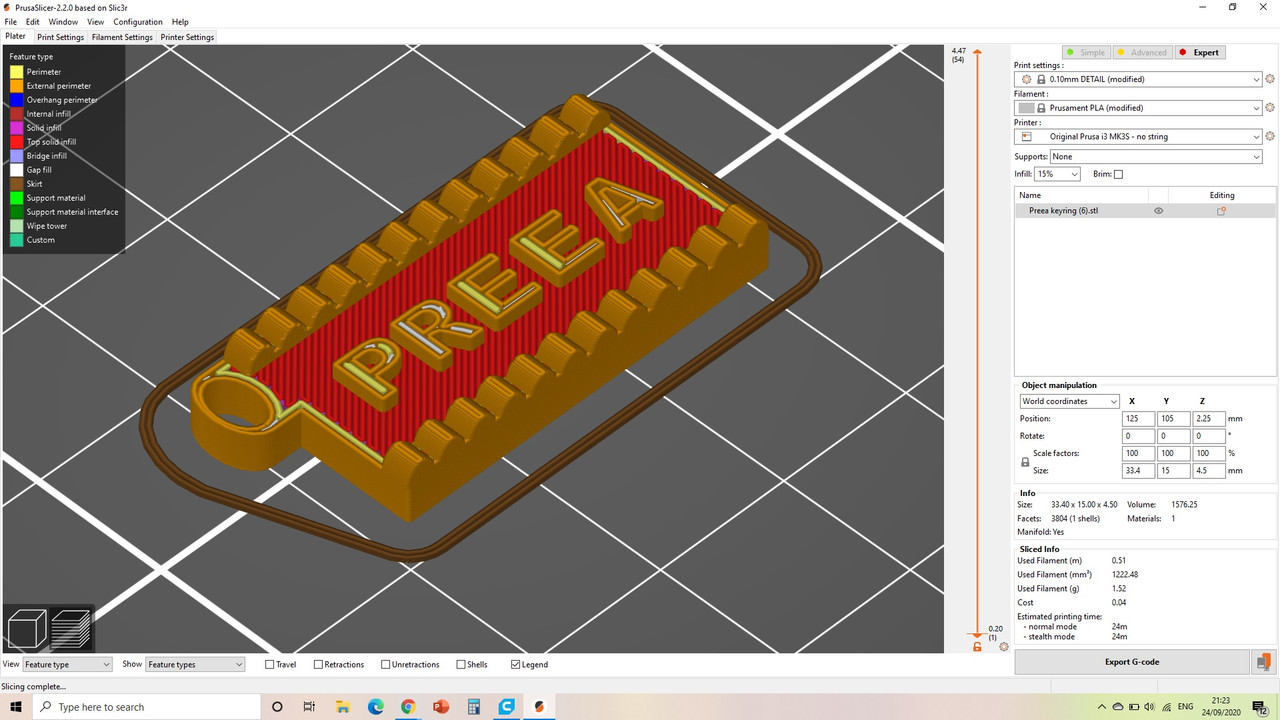This screenshot has height=720, width=1280.
Task: Open Cura icon on taskbar
Action: 507,707
